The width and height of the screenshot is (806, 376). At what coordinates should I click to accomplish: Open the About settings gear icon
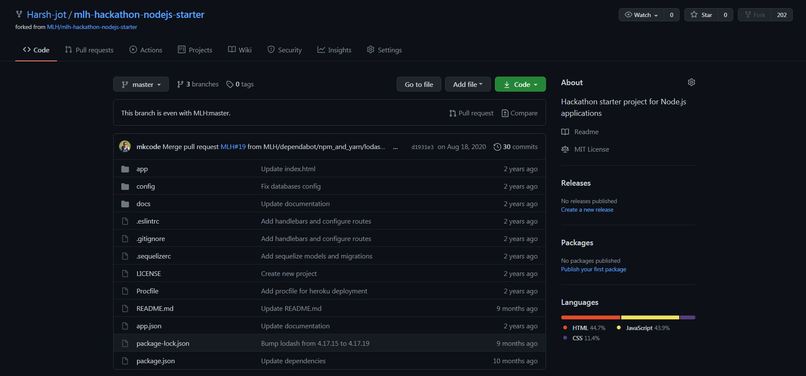pos(691,82)
